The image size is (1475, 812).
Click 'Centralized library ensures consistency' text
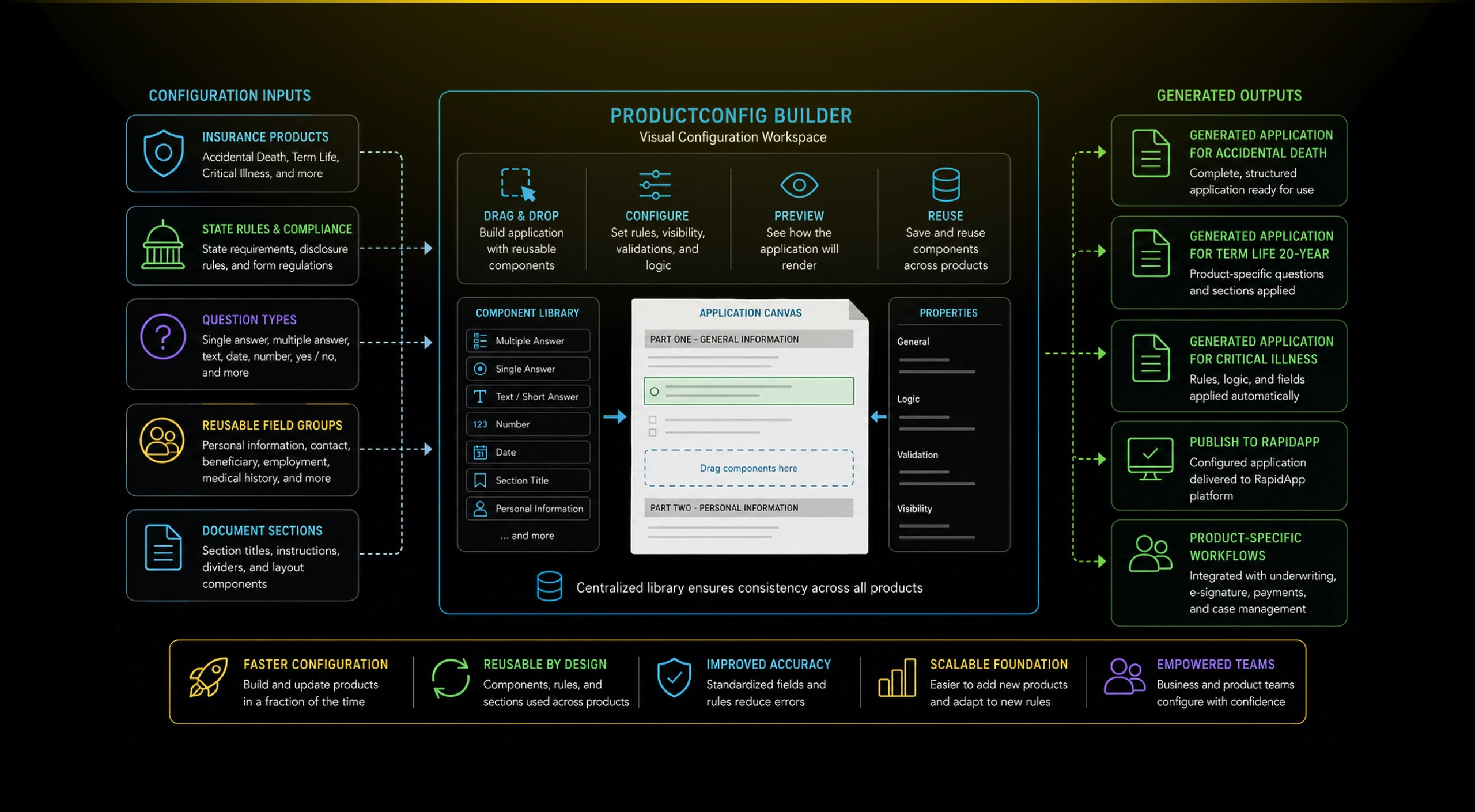(x=749, y=587)
